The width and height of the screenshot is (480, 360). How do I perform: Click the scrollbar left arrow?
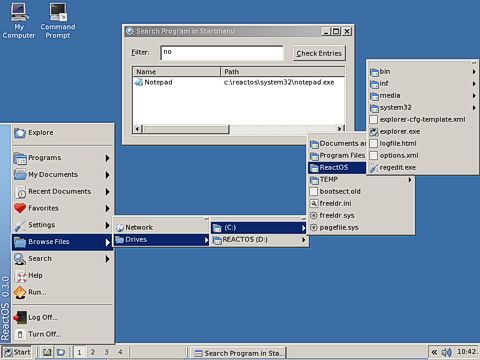point(137,129)
